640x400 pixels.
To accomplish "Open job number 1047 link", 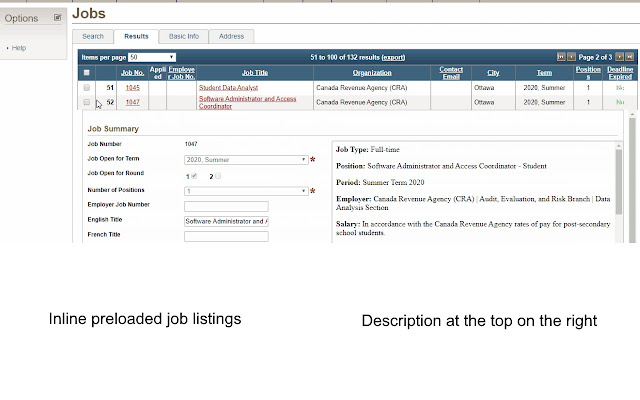I will pyautogui.click(x=133, y=102).
